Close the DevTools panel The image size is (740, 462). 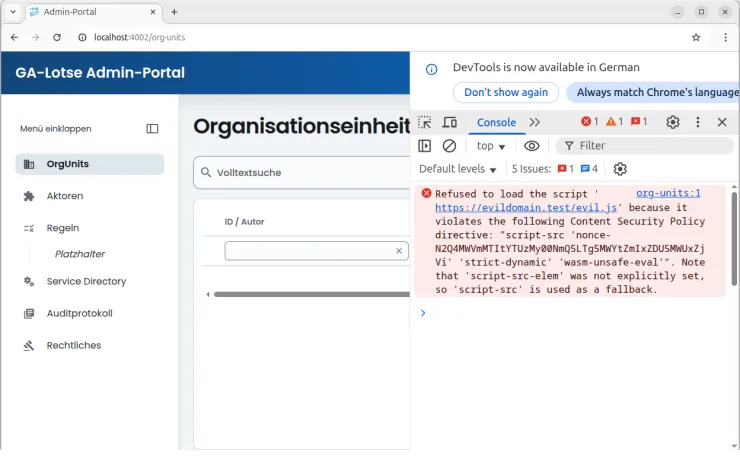722,122
